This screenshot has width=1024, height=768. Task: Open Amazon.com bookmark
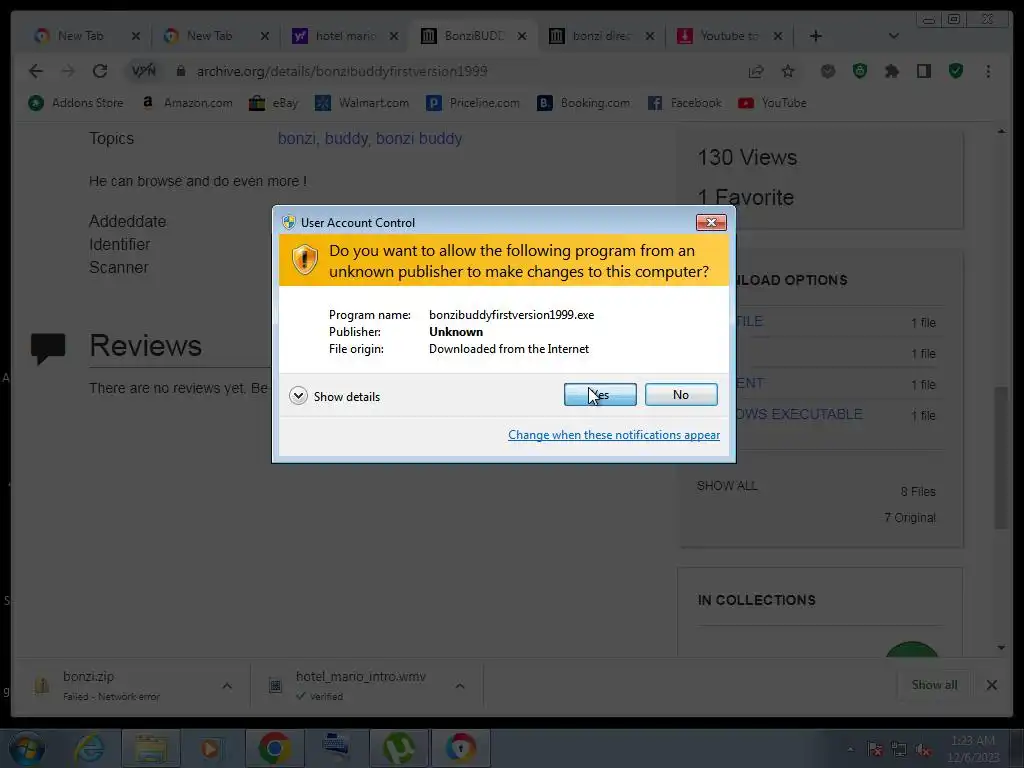point(187,103)
